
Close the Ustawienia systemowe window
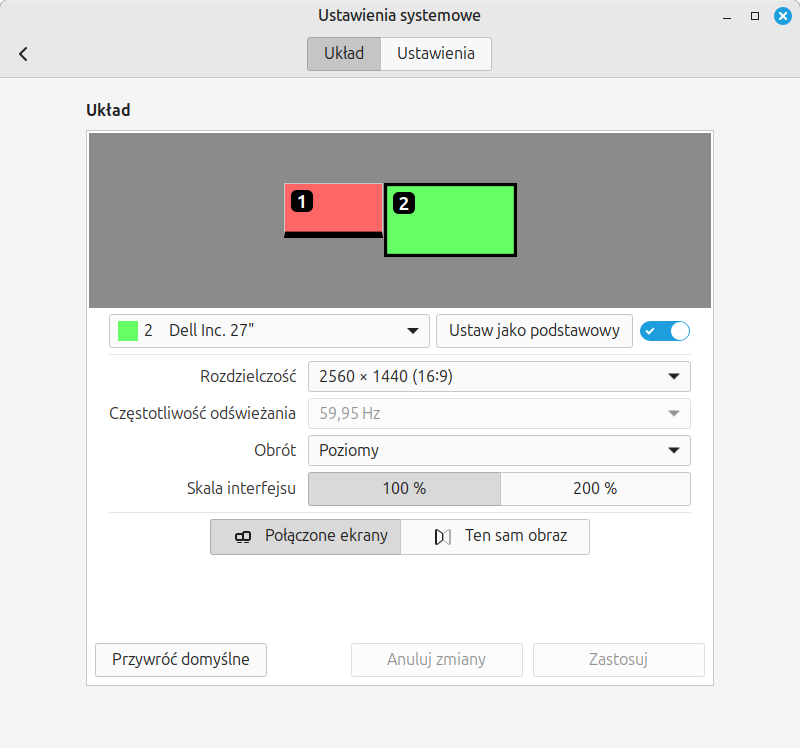click(783, 16)
